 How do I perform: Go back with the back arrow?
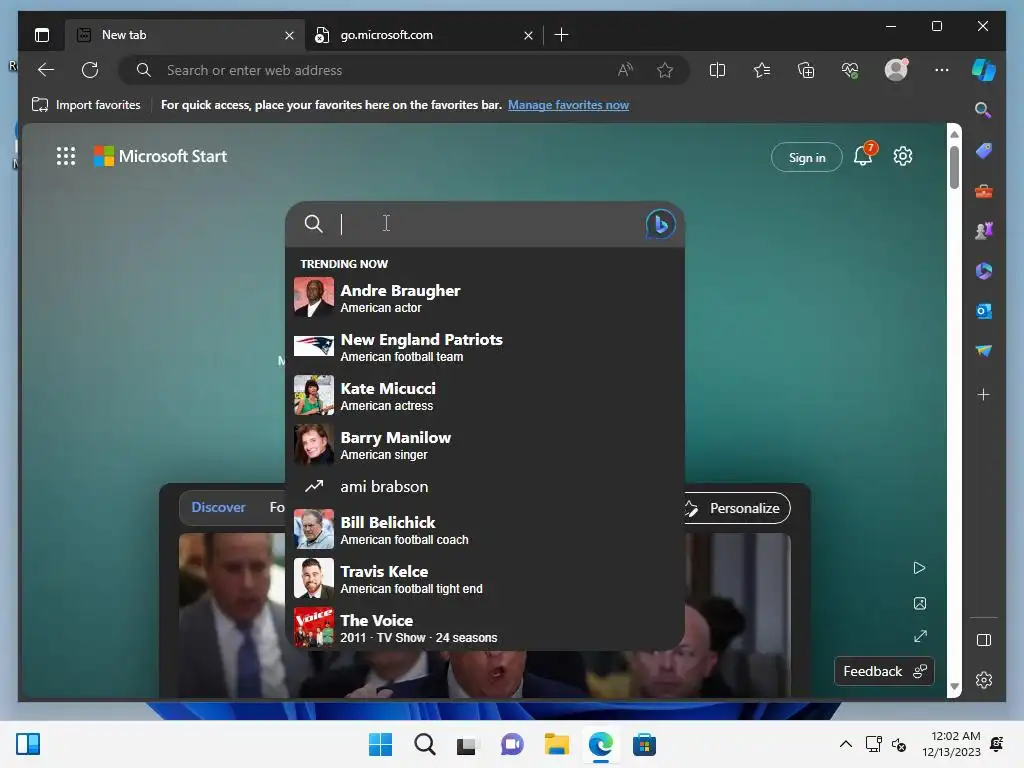(46, 70)
